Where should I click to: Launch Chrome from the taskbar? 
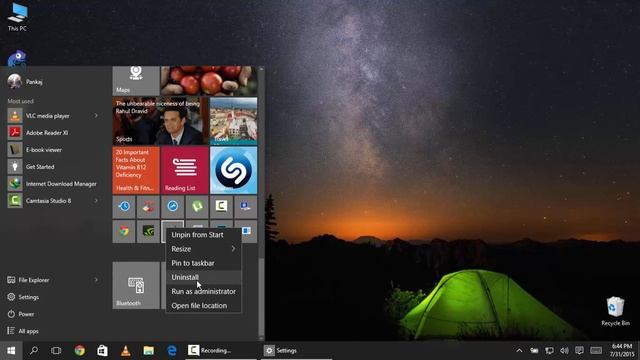[80, 351]
